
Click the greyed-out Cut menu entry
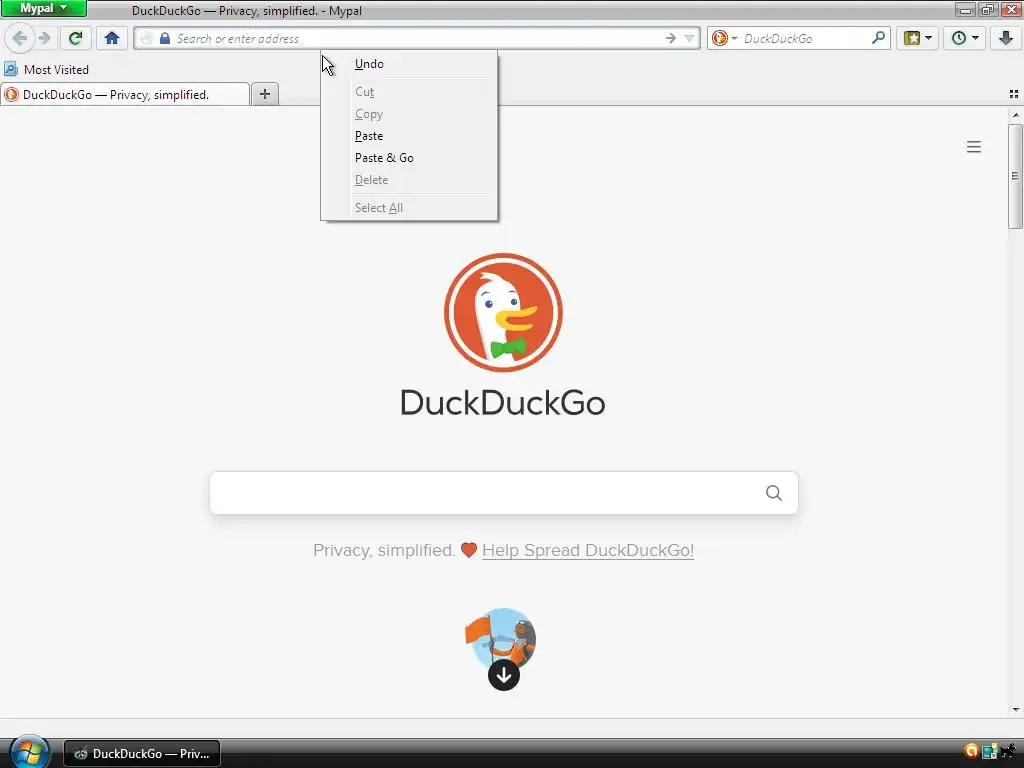click(x=409, y=92)
